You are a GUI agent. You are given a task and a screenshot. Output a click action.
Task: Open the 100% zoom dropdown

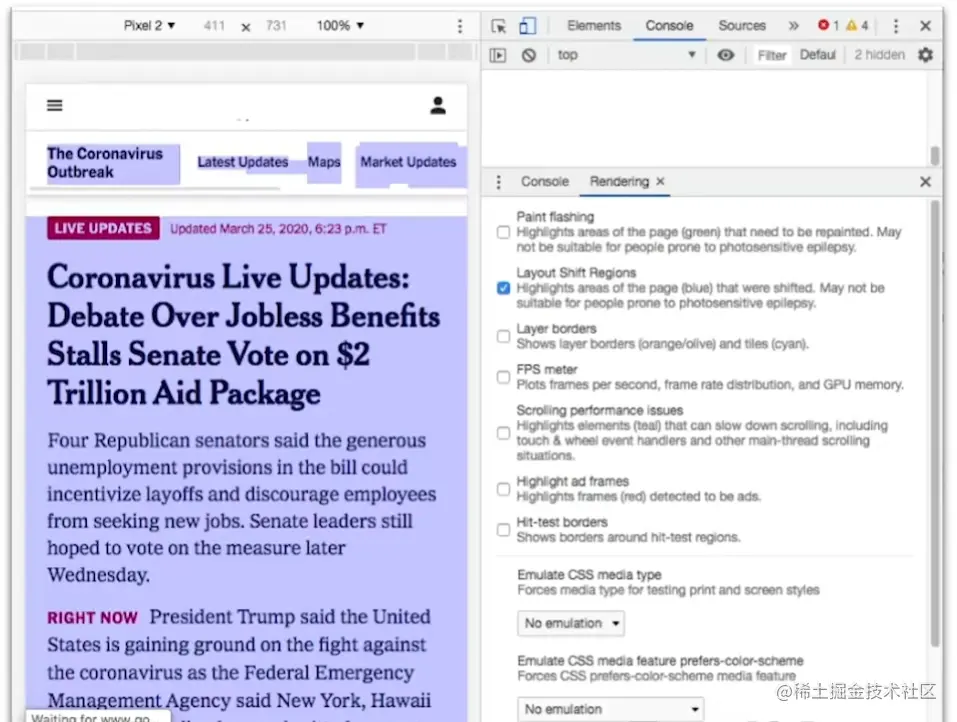tap(340, 26)
